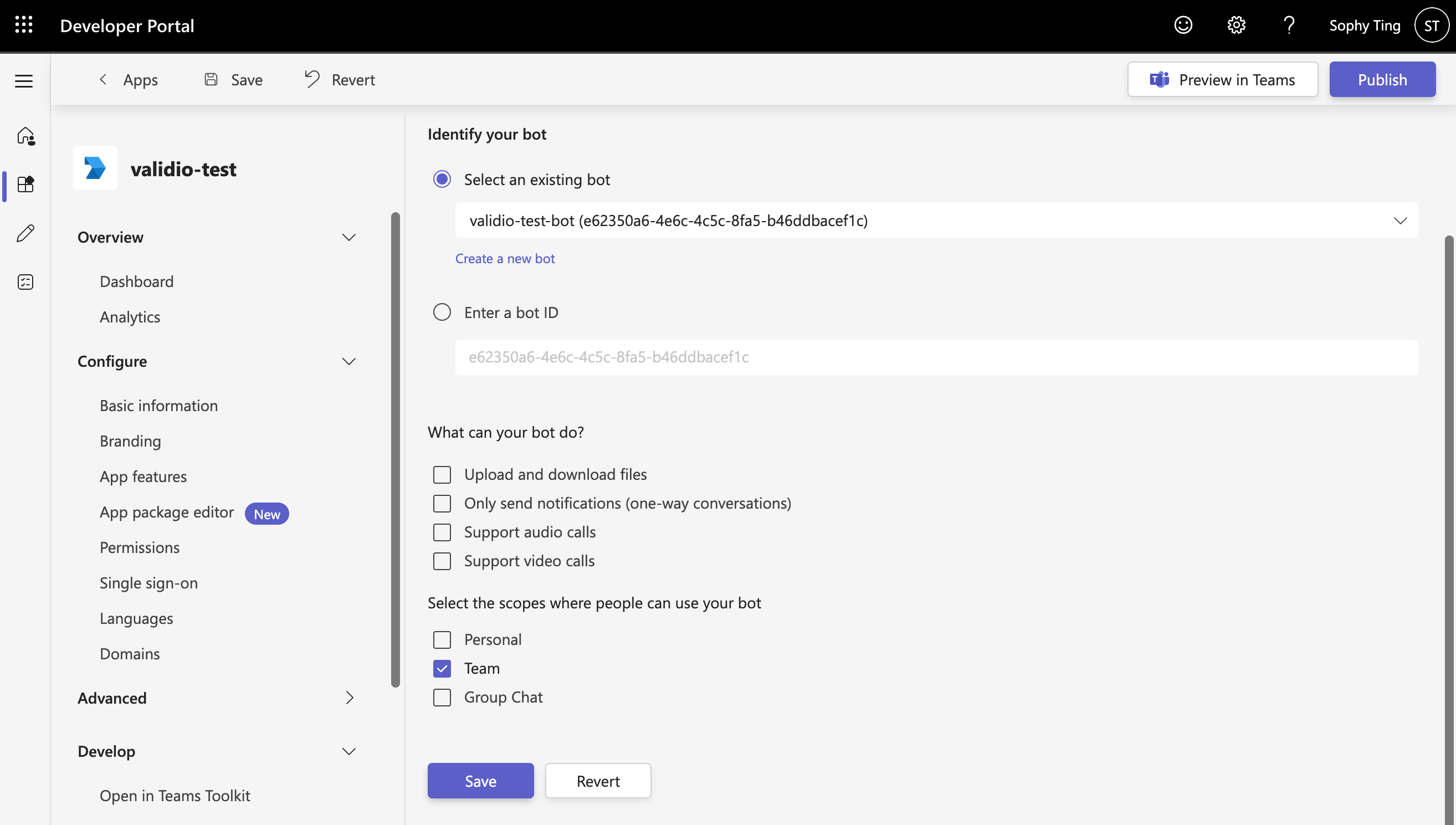Enable Support video calls

point(442,561)
